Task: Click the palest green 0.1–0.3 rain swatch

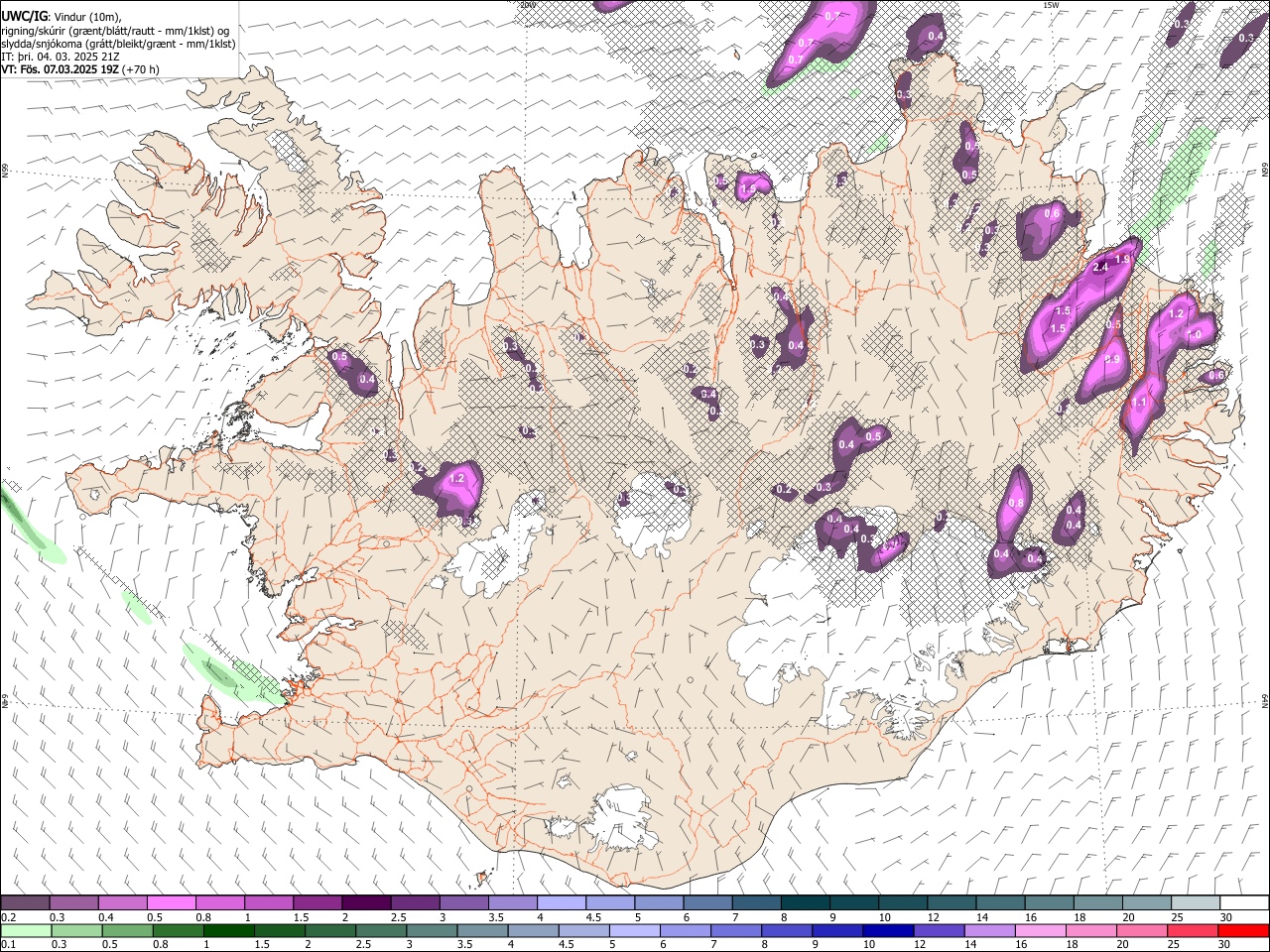Action: (x=25, y=930)
